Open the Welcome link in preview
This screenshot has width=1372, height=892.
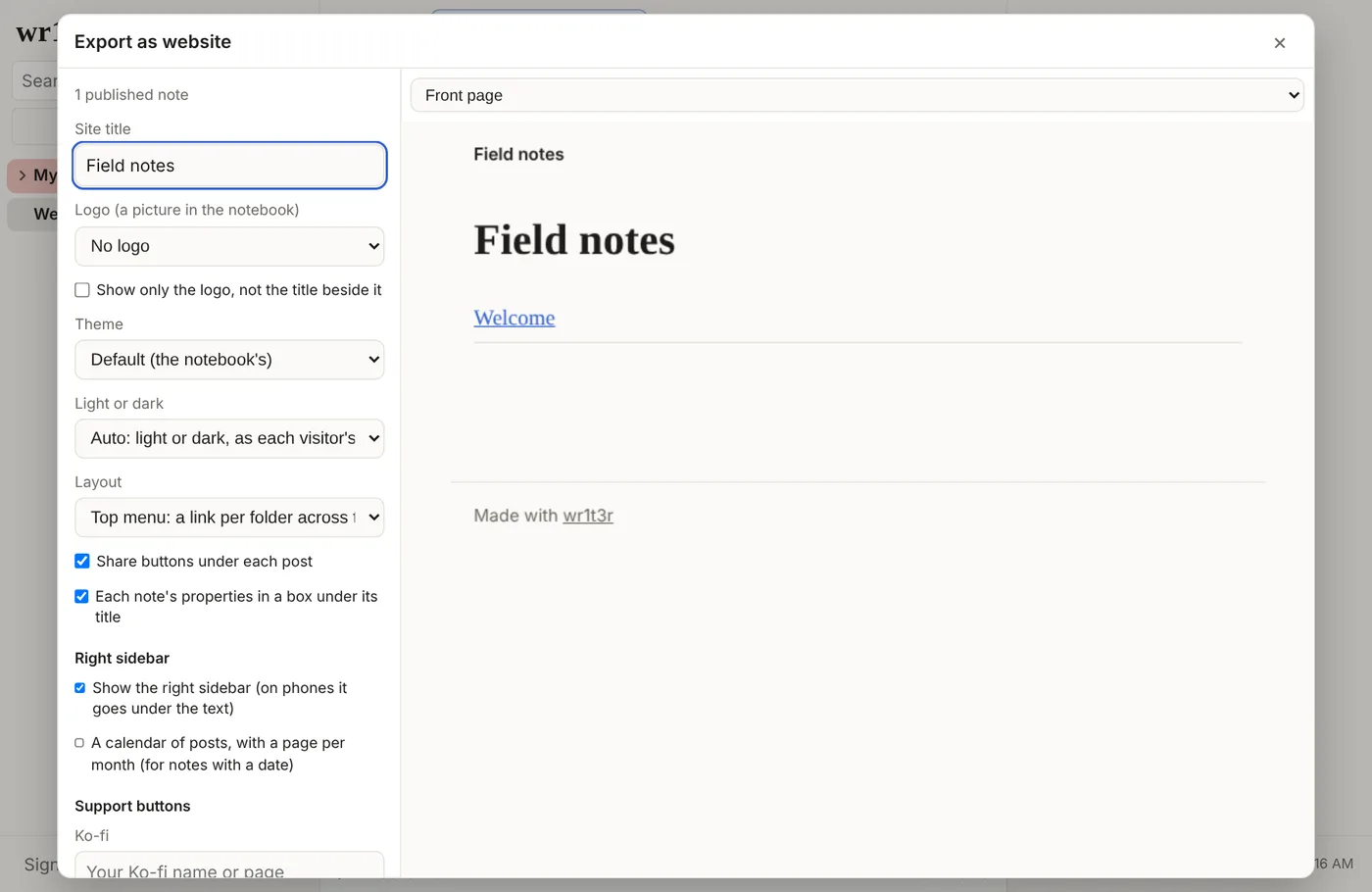click(514, 318)
